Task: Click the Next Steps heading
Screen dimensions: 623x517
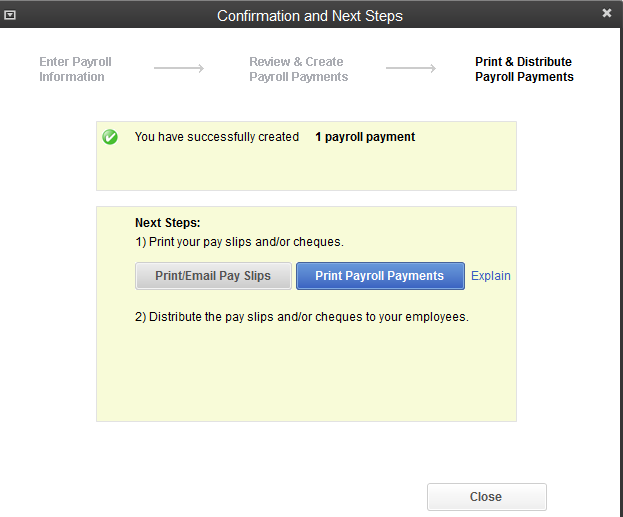Action: [168, 223]
